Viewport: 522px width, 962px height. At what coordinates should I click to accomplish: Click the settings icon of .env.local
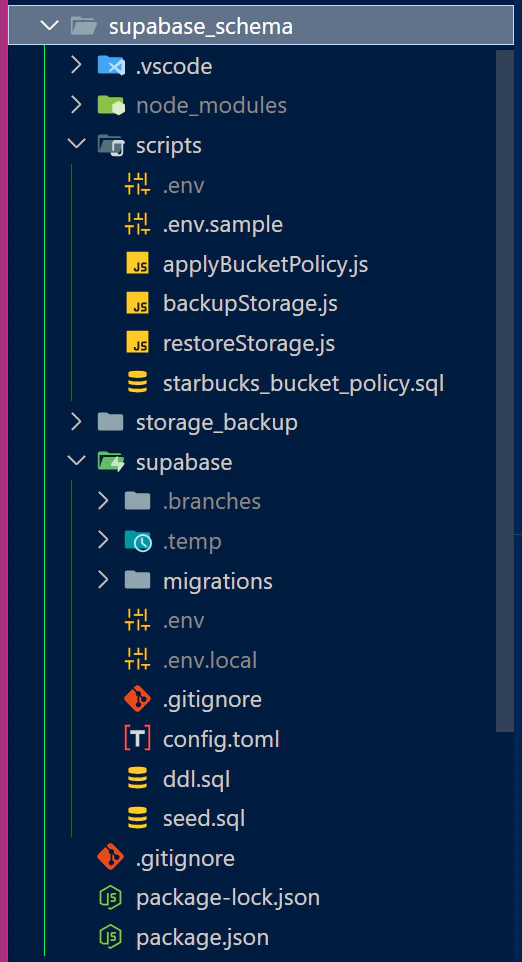pyautogui.click(x=137, y=660)
